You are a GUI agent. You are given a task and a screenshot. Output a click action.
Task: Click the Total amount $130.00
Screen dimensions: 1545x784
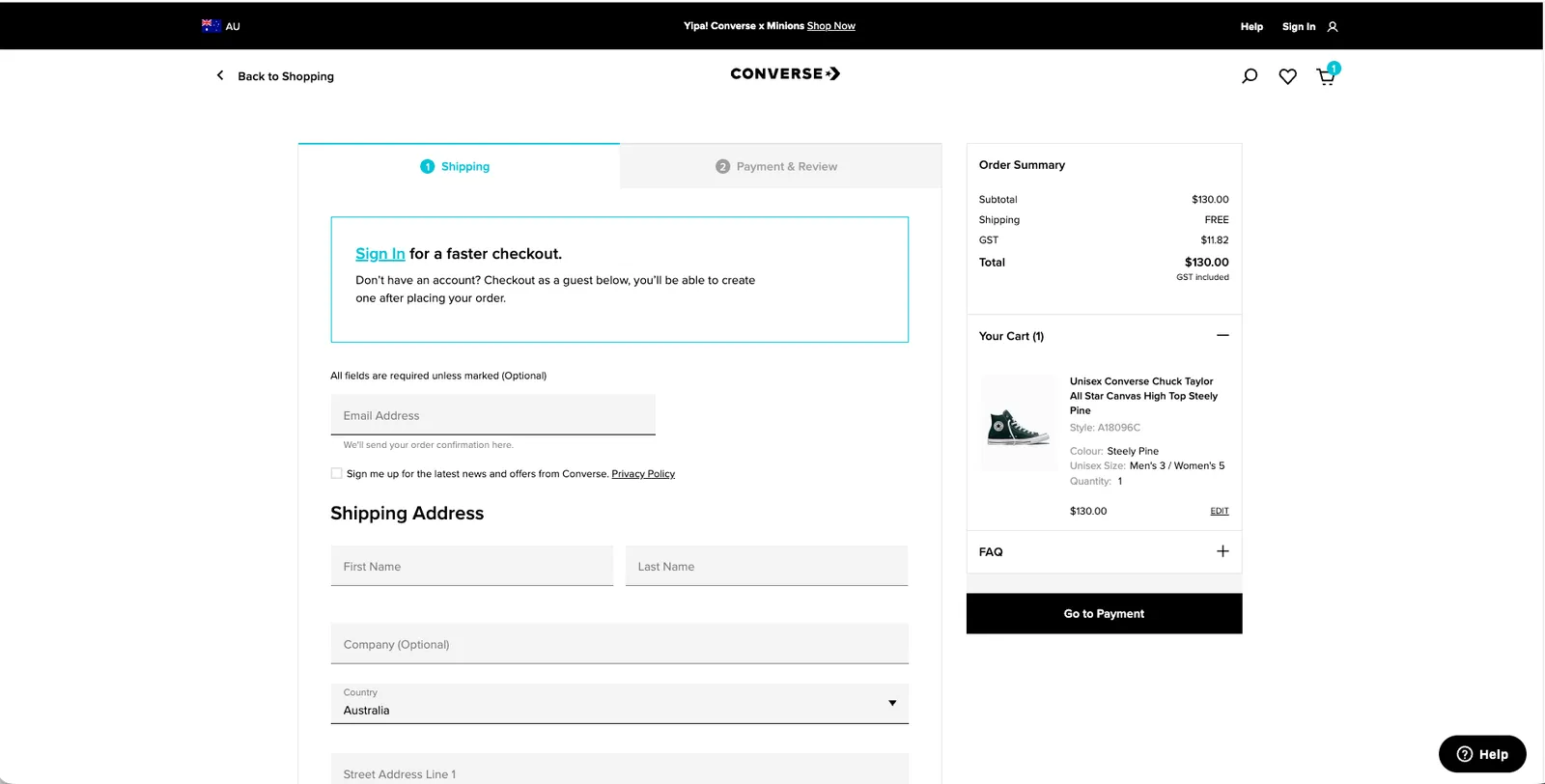click(x=1206, y=262)
